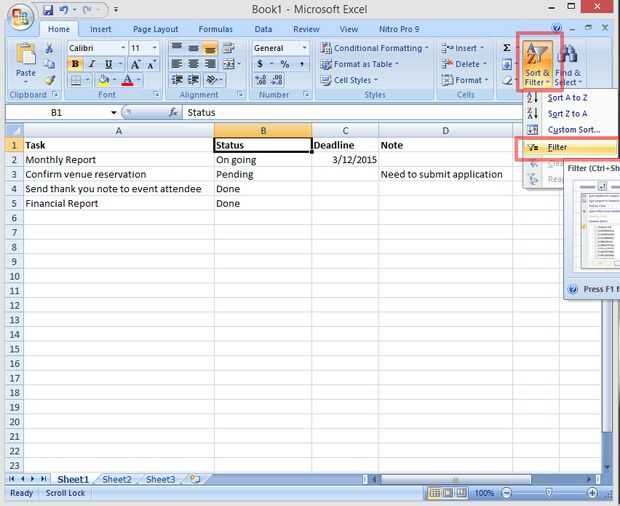
Task: Open the Data tab
Action: click(263, 29)
